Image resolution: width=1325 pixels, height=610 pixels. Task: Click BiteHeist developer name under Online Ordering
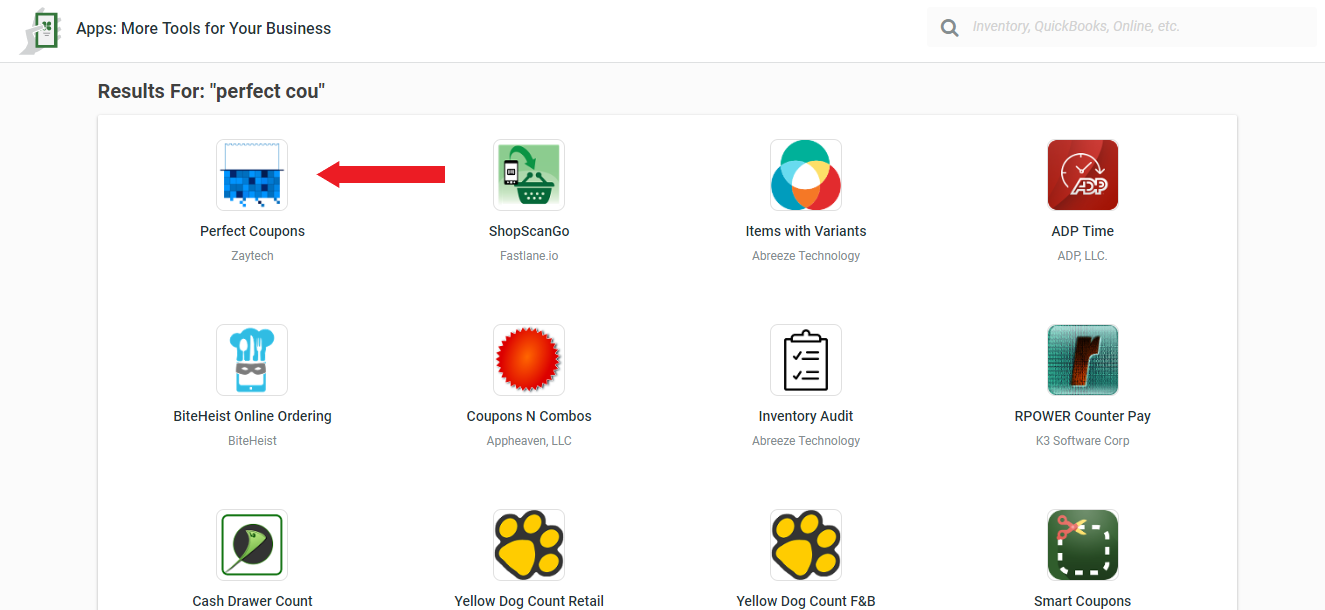point(252,441)
